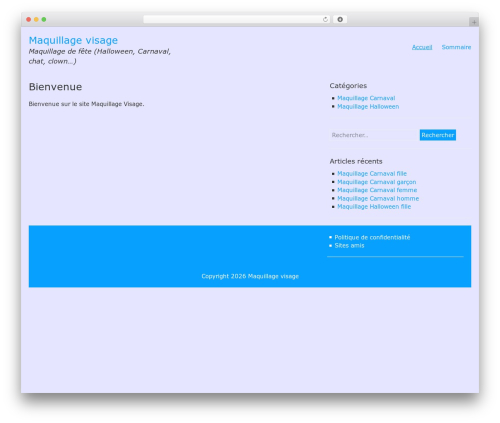Maximize the window with green button
Screen dimensions: 500x423
(x=44, y=19)
